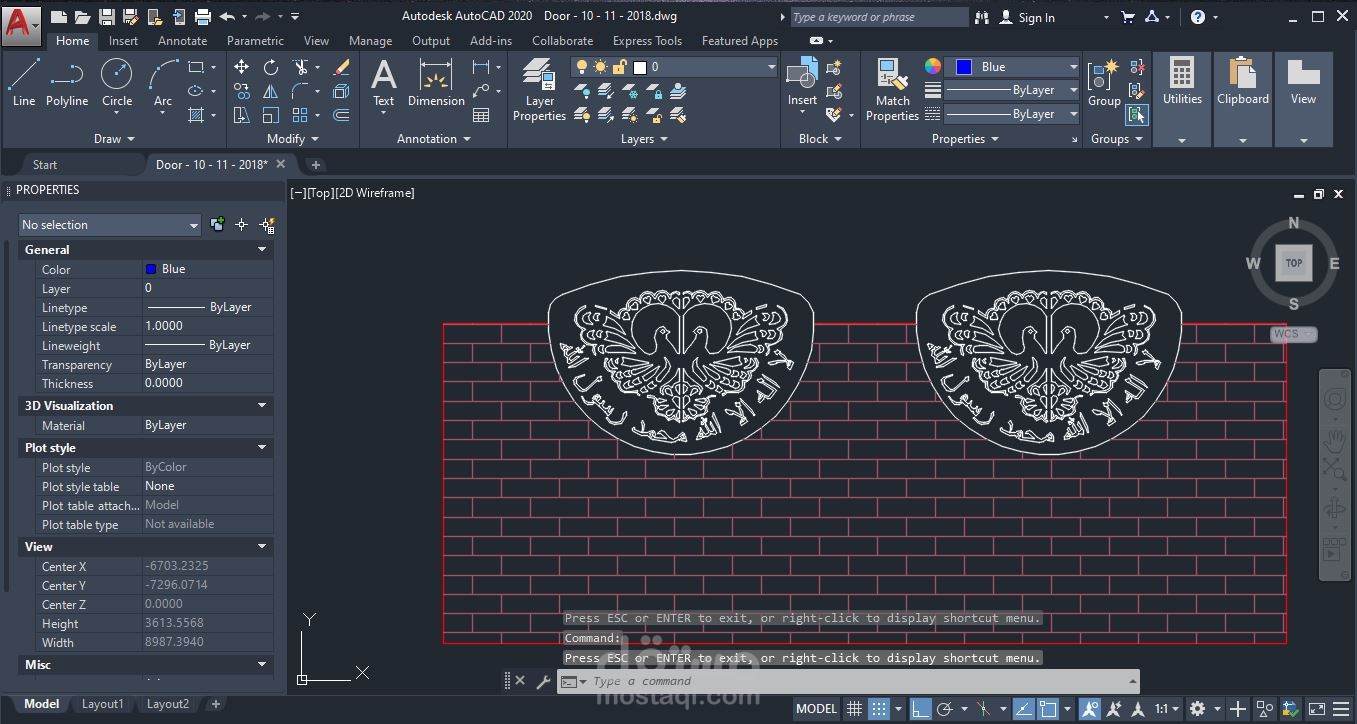This screenshot has width=1357, height=724.
Task: Collapse the General properties section
Action: tap(262, 250)
